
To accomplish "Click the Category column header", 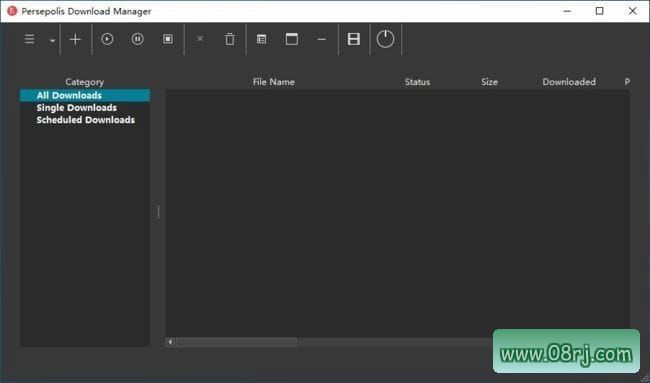I will 85,82.
